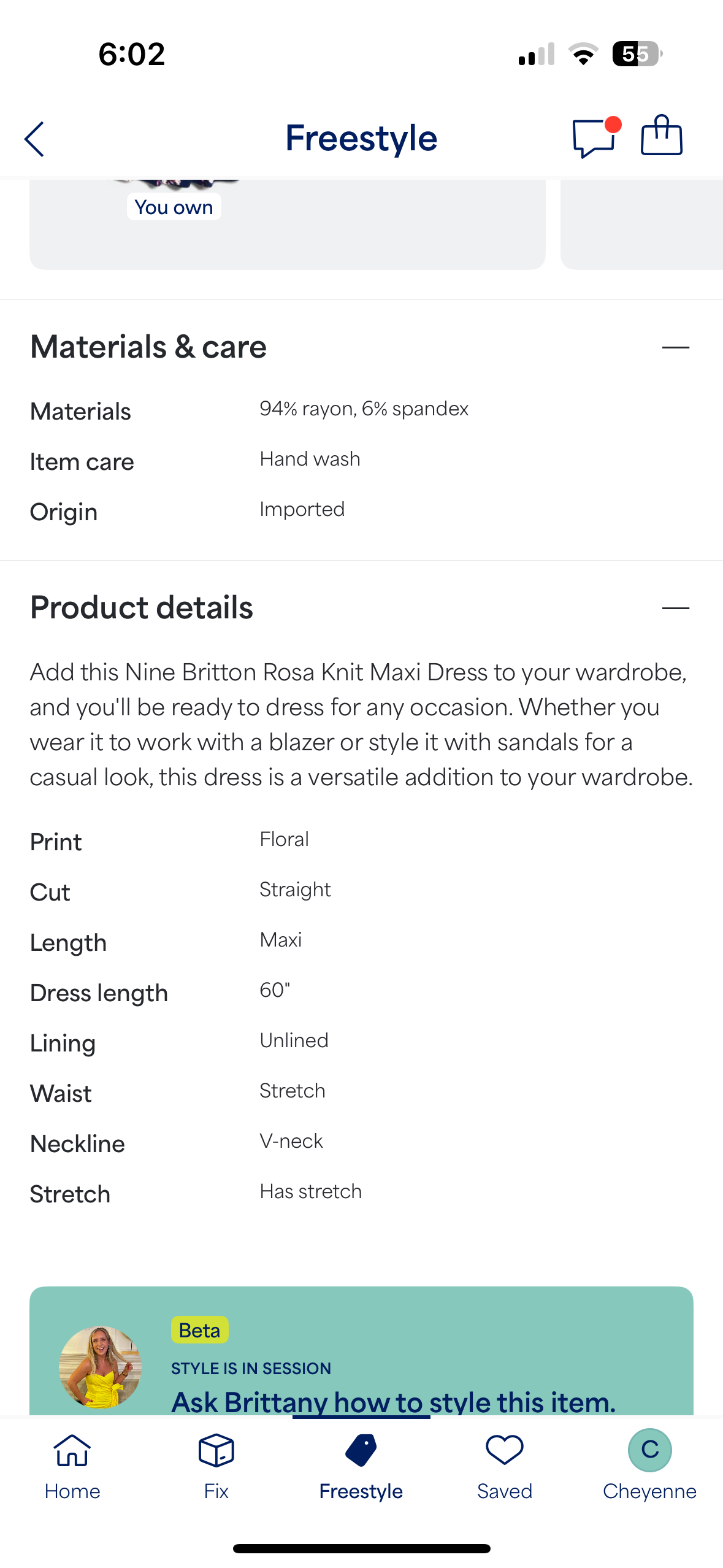Tap the back arrow at top left
This screenshot has width=723, height=1568.
coord(34,139)
